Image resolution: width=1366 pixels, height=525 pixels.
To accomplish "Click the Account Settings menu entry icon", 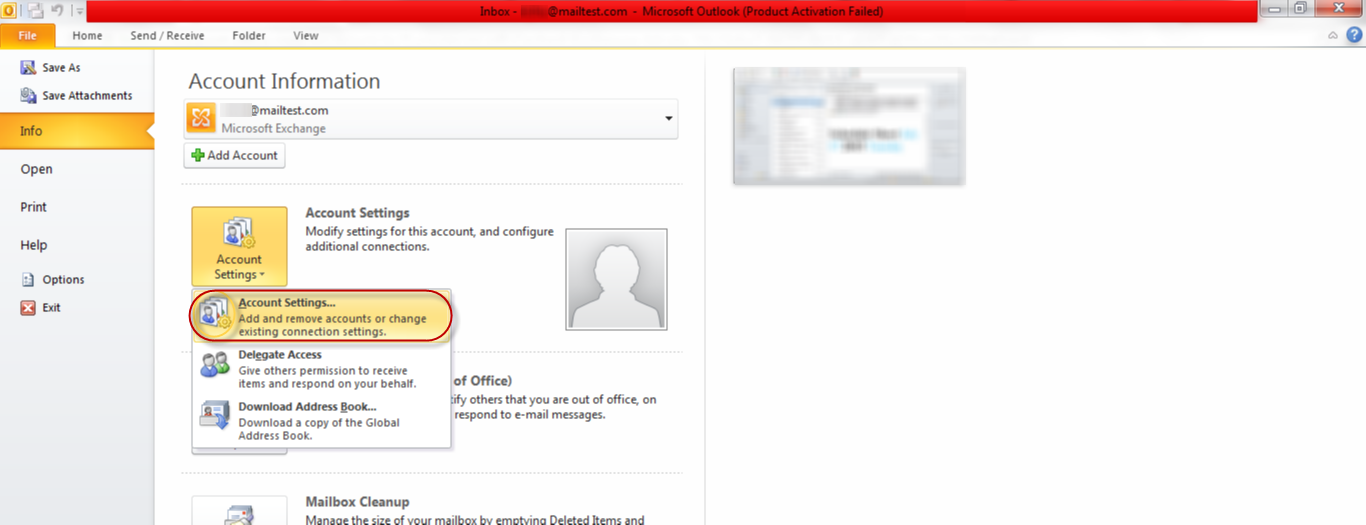I will pos(215,314).
